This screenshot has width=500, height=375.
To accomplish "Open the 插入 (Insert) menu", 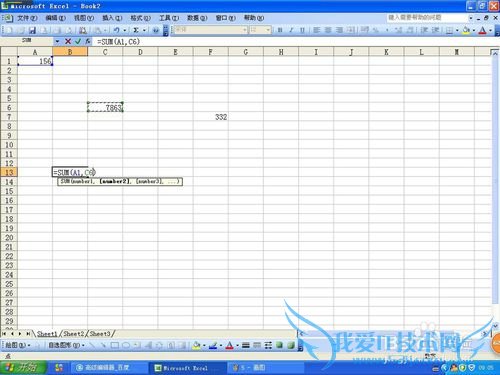I will click(x=112, y=18).
